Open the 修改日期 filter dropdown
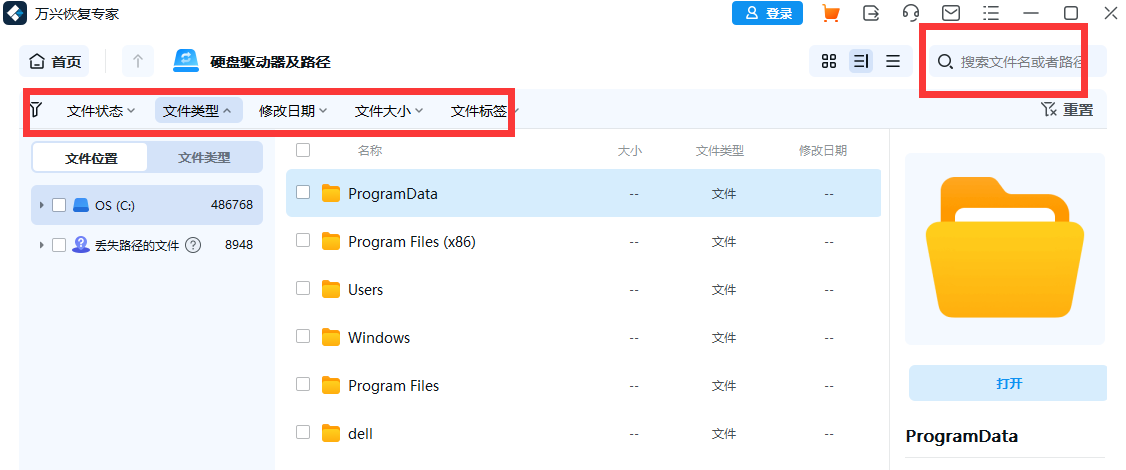The width and height of the screenshot is (1126, 470). [x=293, y=111]
